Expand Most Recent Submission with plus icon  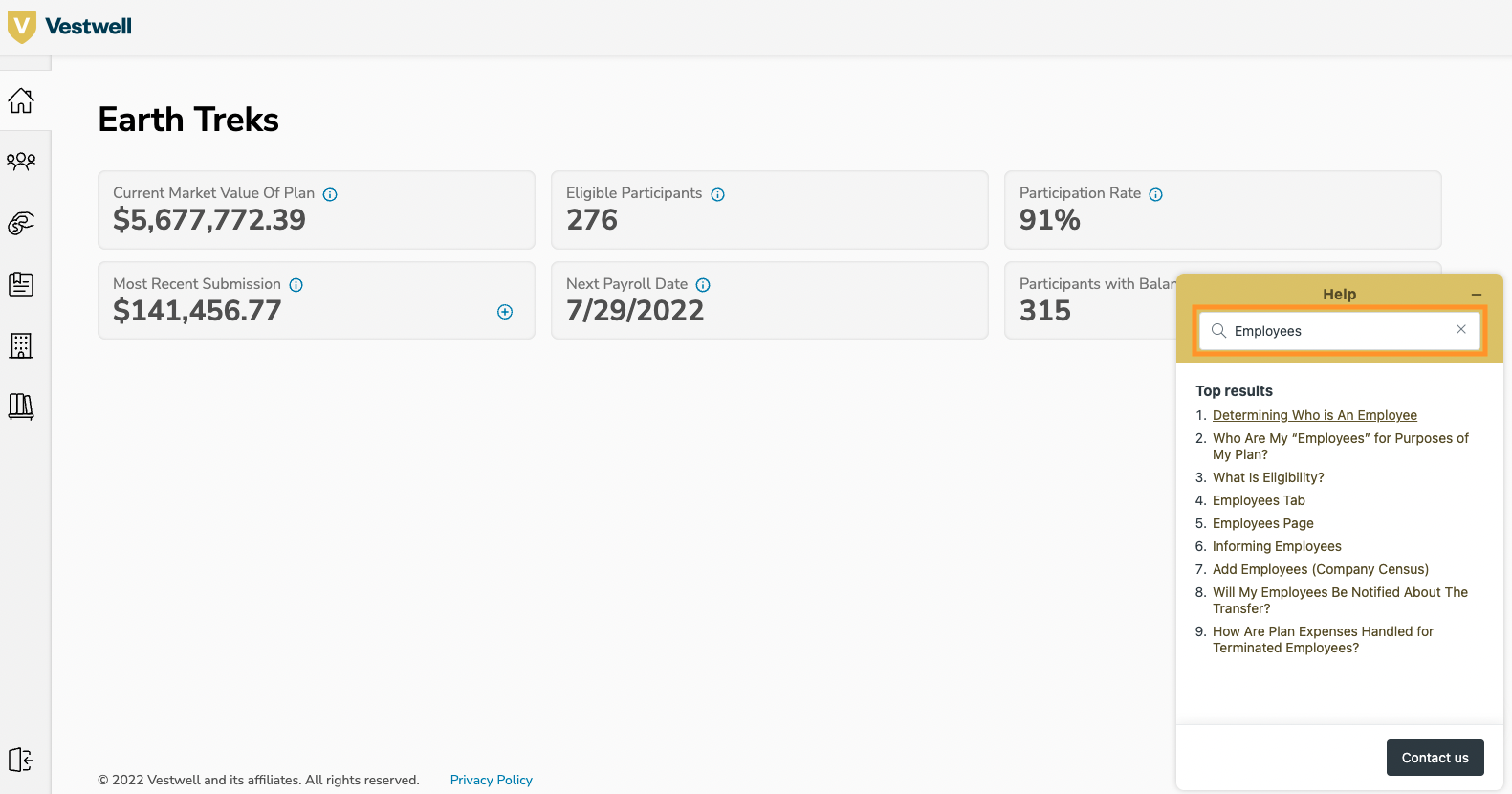505,312
